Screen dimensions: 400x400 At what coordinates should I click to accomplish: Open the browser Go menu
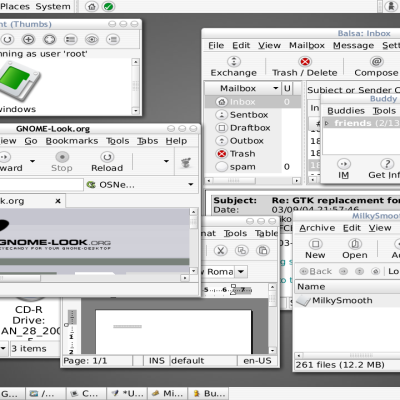[31, 141]
